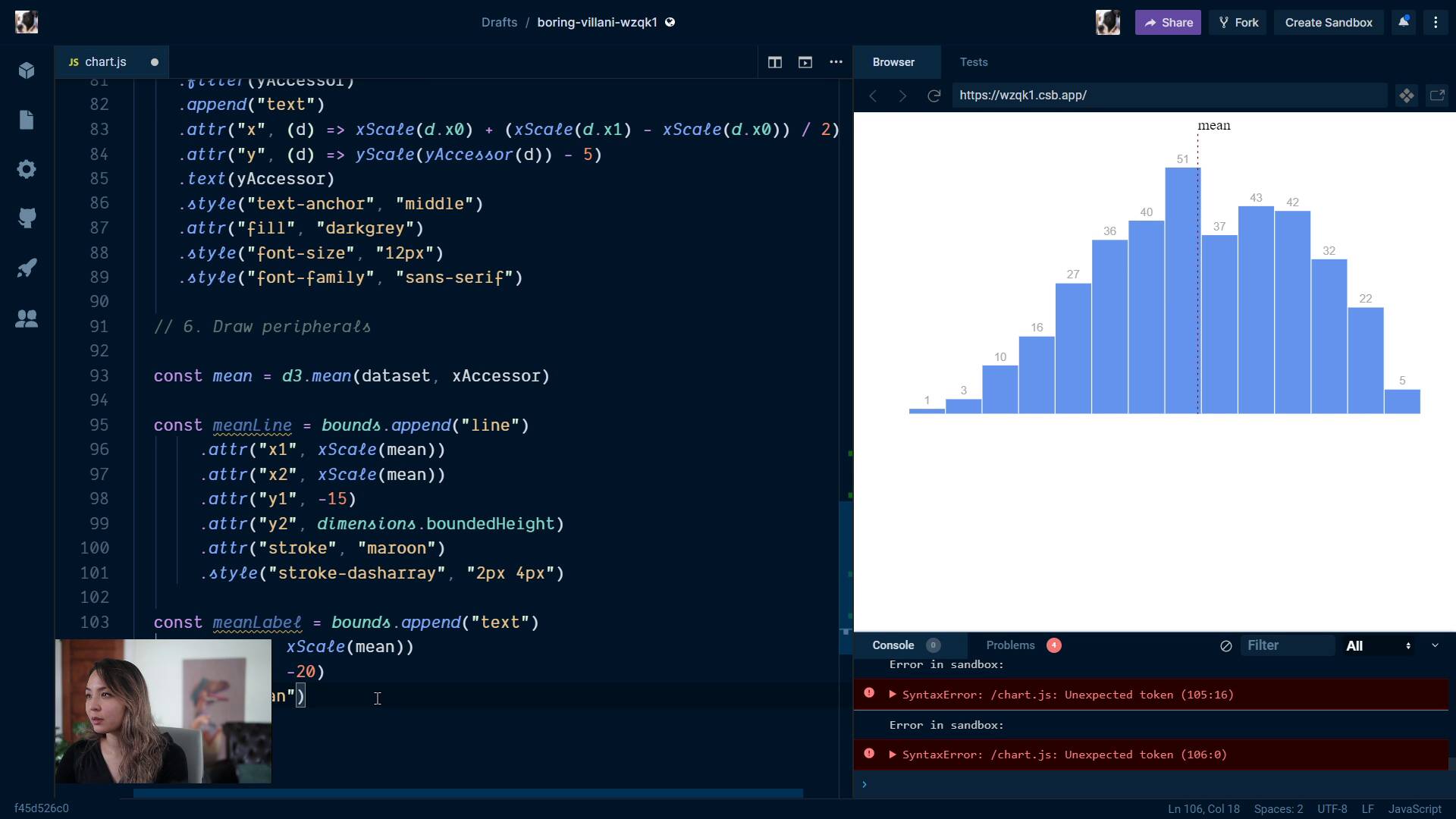Open preview in new window icon
Viewport: 1456px width, 819px height.
[x=1437, y=96]
